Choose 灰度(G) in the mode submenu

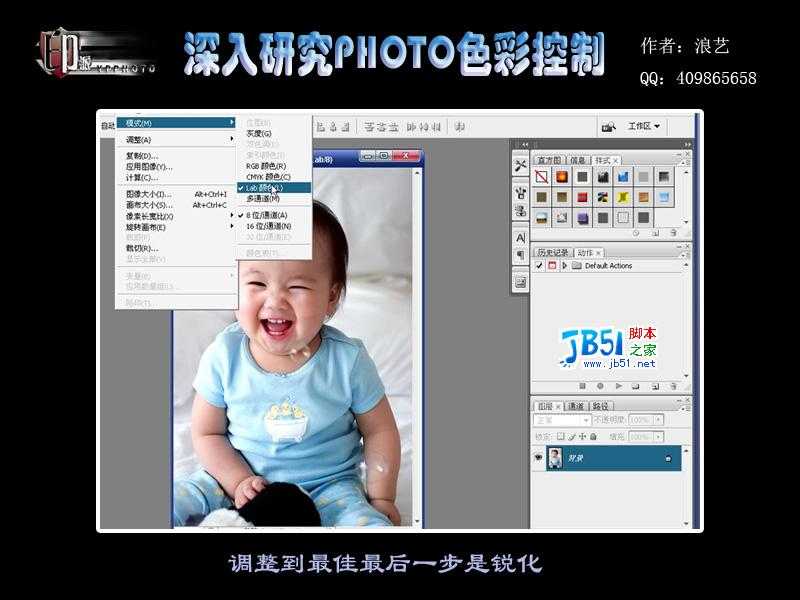click(274, 134)
